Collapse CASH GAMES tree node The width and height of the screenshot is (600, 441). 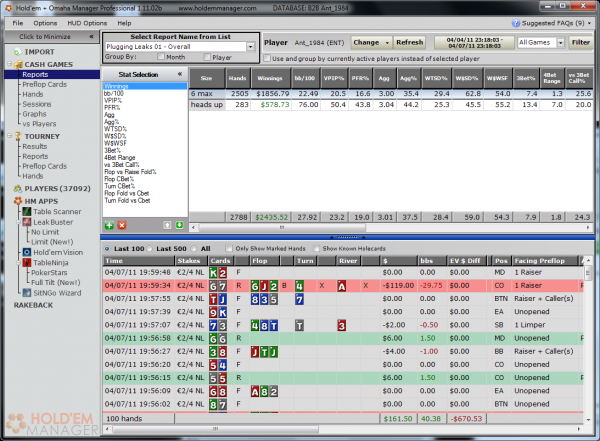click(x=10, y=64)
